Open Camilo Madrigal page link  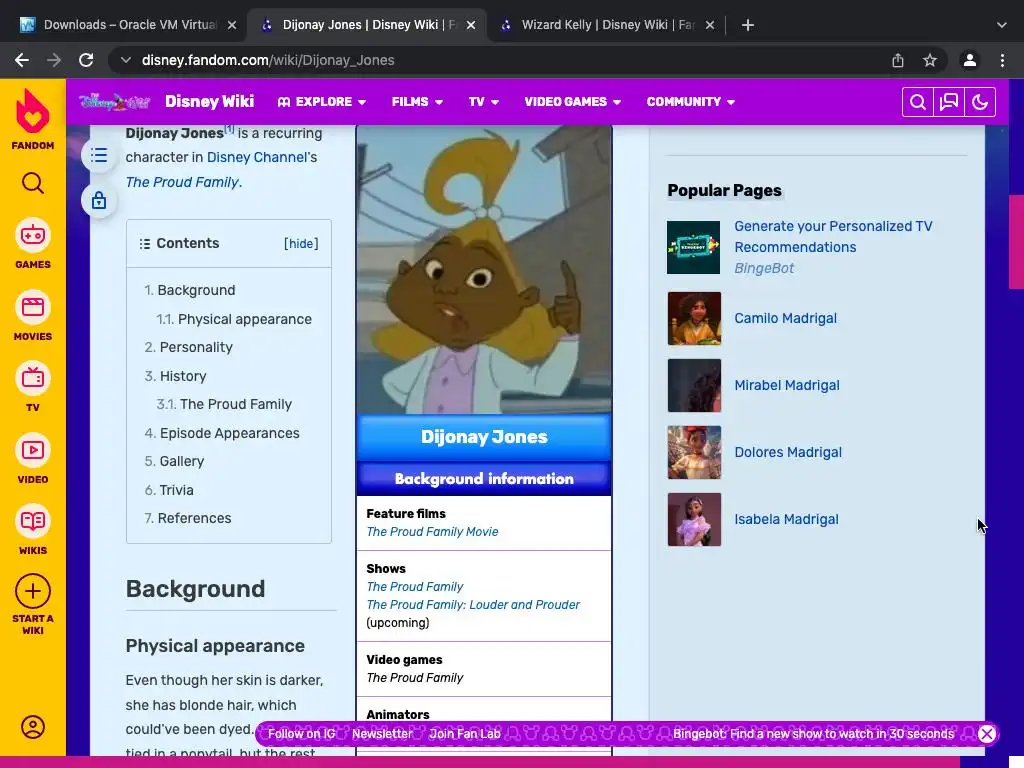pos(785,319)
